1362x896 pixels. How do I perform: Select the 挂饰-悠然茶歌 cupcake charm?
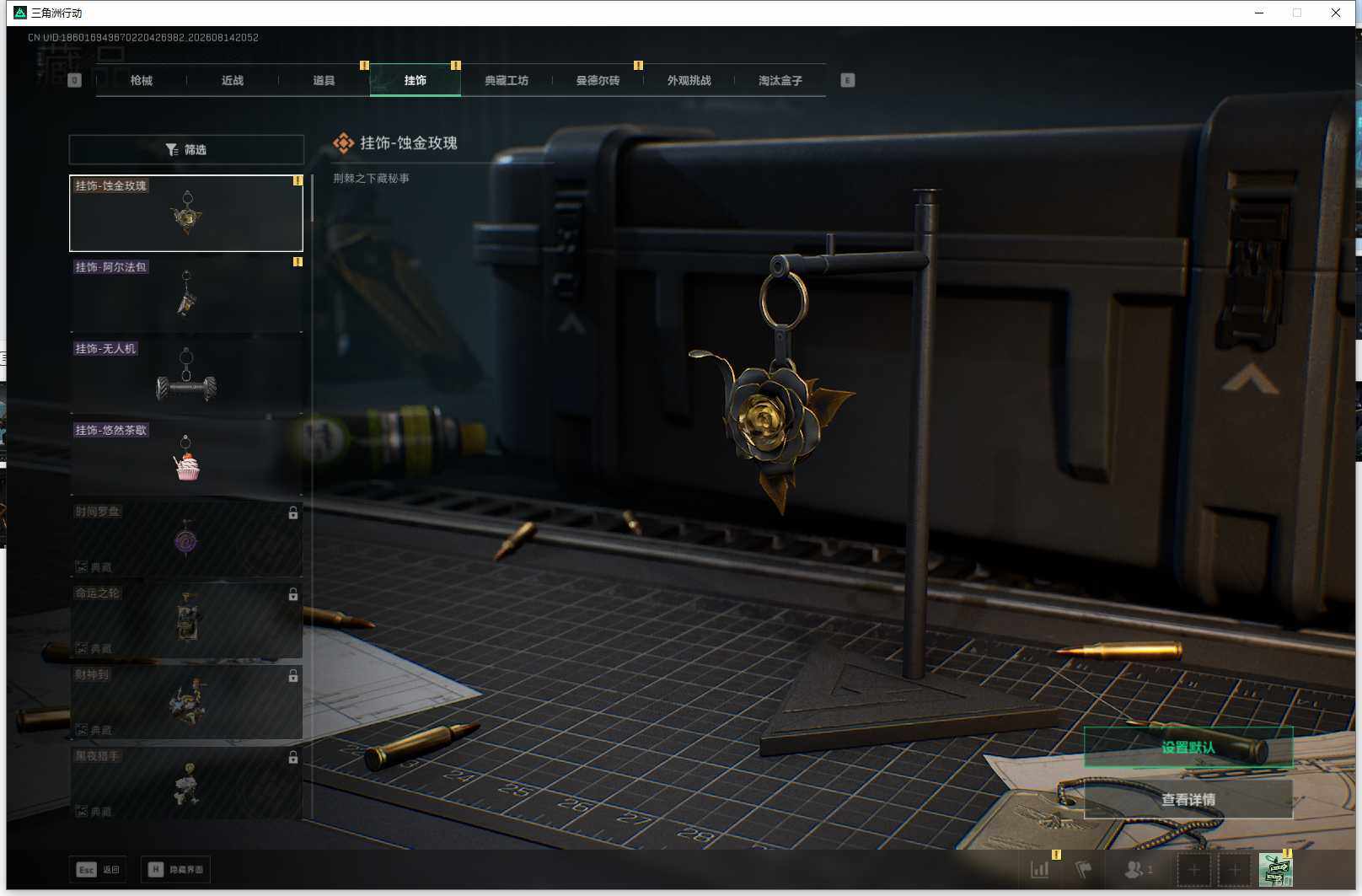click(186, 458)
